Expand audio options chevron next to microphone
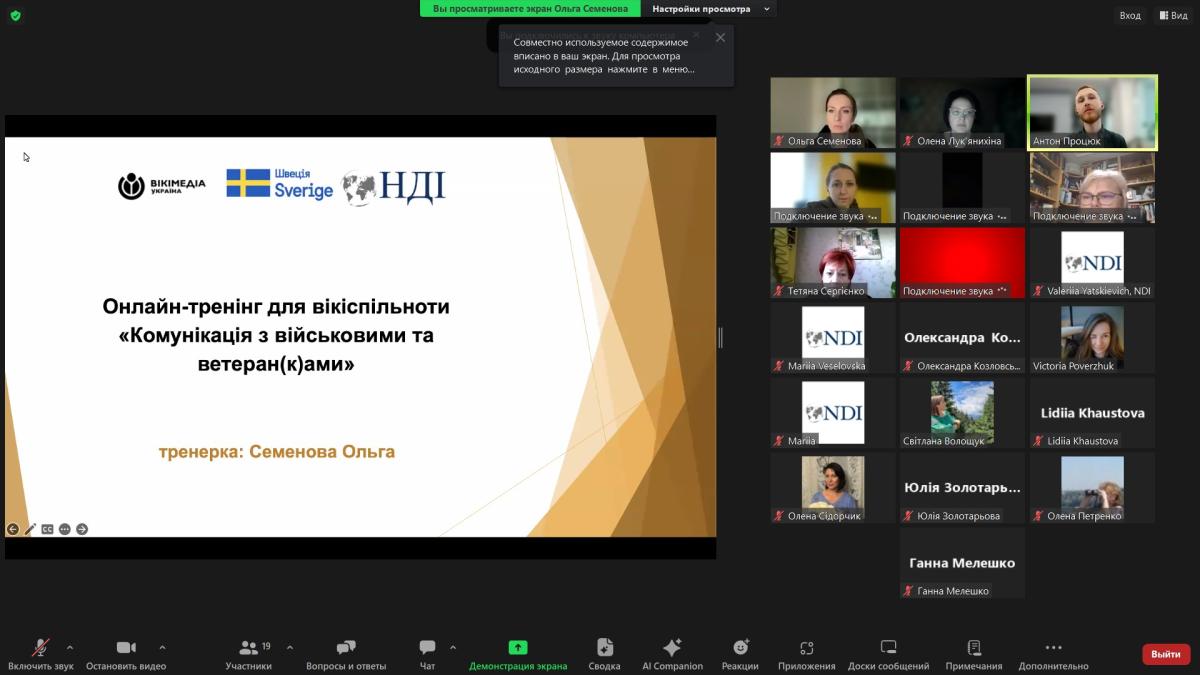 coord(69,647)
